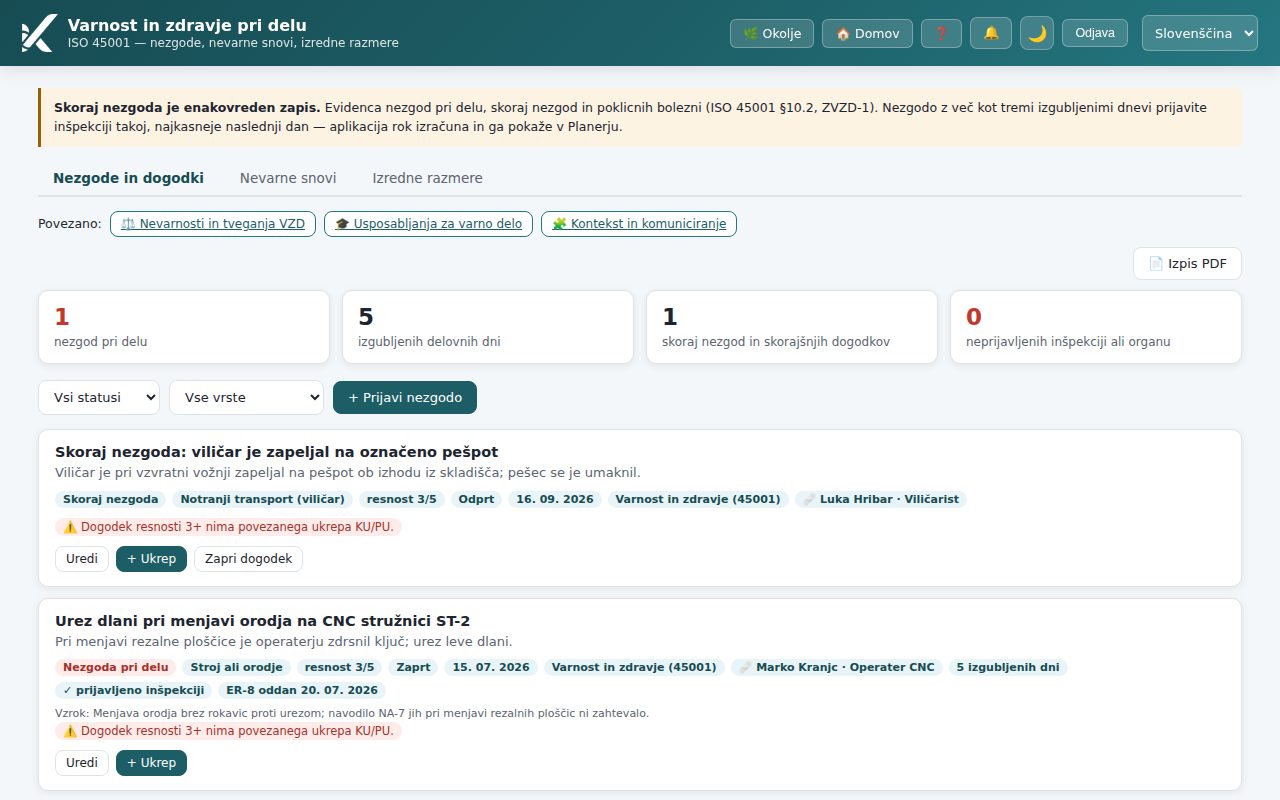Click the 'Odprt' status tag
This screenshot has width=1280, height=800.
[476, 499]
